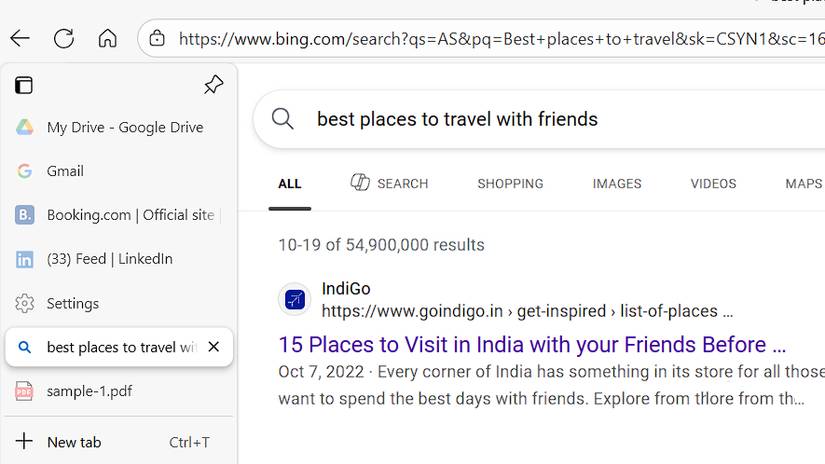Viewport: 825px width, 464px height.
Task: Collapse the vertical tabs pane
Action: click(x=24, y=85)
